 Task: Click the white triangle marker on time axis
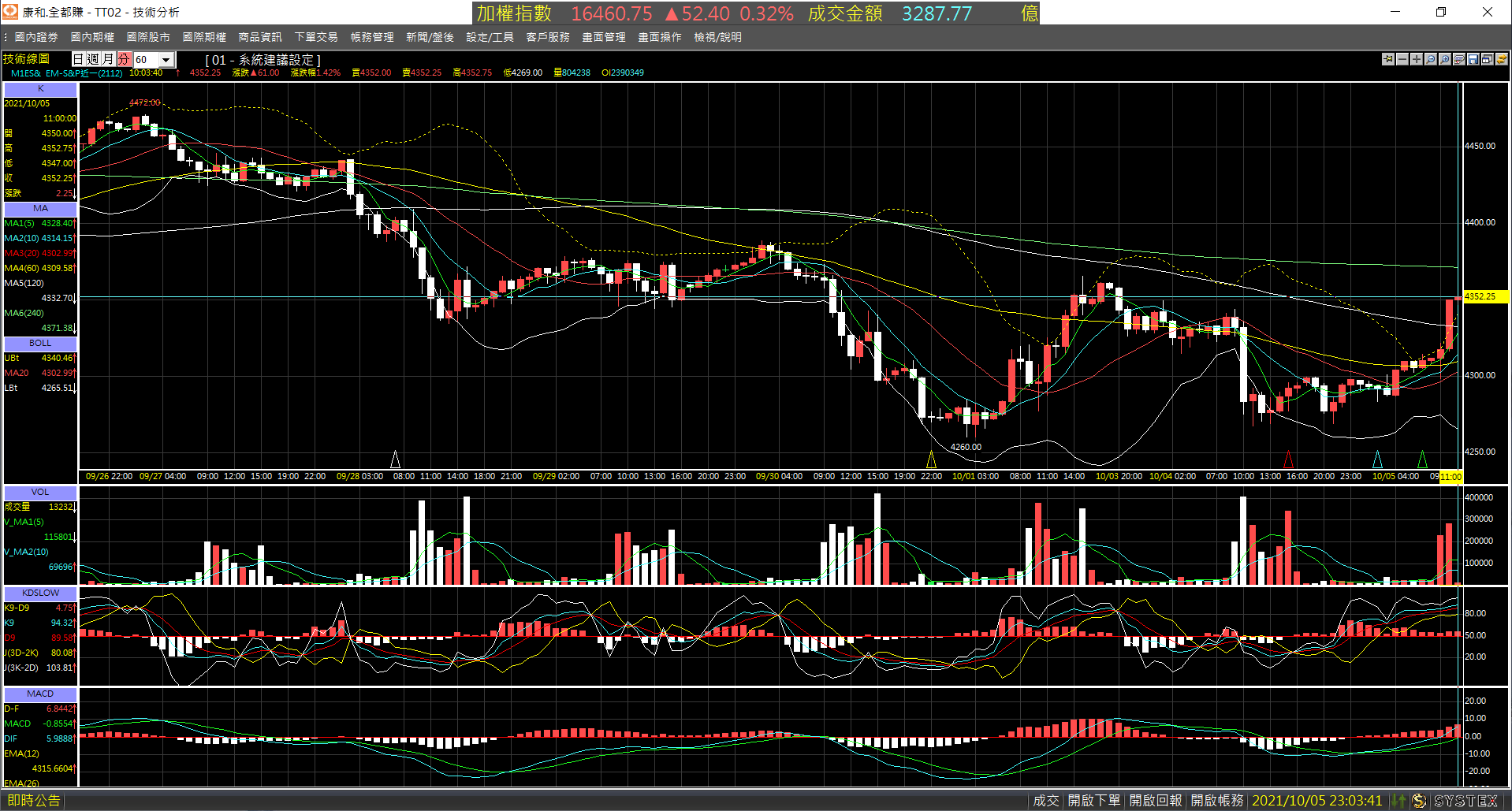[x=396, y=459]
